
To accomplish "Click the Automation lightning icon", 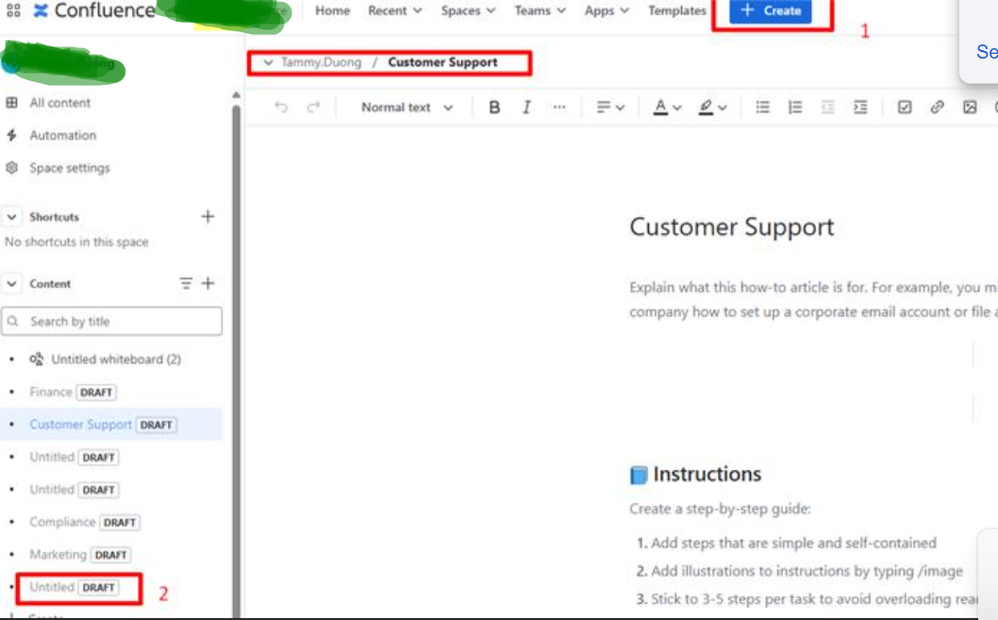I will coord(11,135).
